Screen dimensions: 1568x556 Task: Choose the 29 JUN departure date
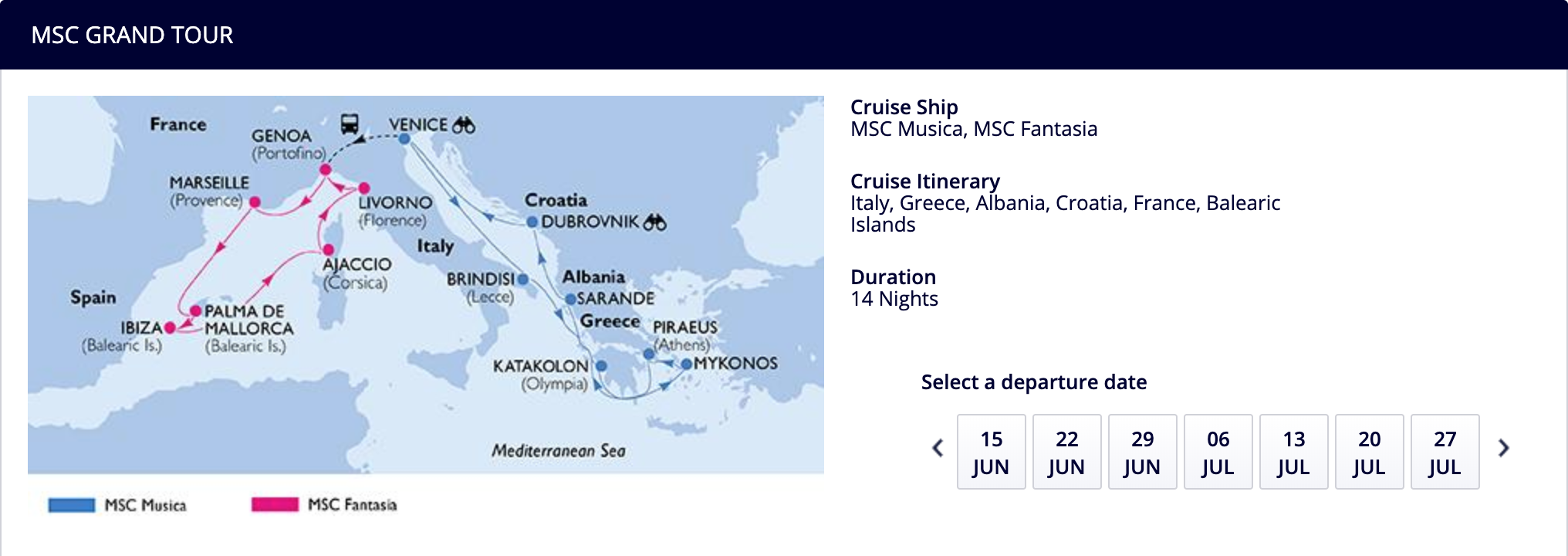tap(1143, 452)
